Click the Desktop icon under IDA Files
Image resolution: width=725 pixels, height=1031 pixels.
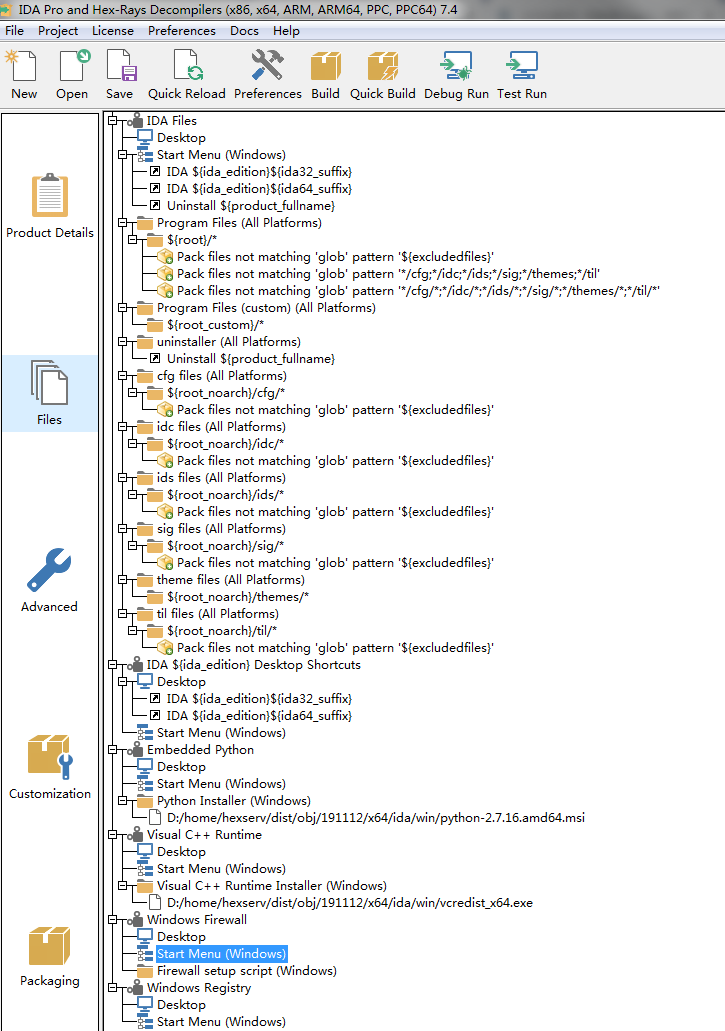tap(145, 137)
